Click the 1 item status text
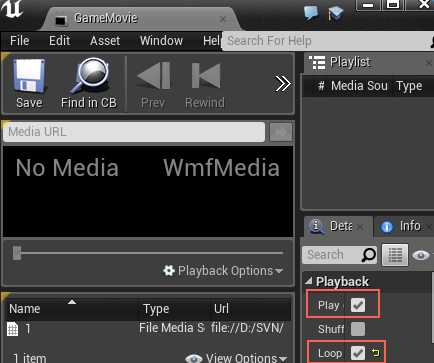 point(30,358)
